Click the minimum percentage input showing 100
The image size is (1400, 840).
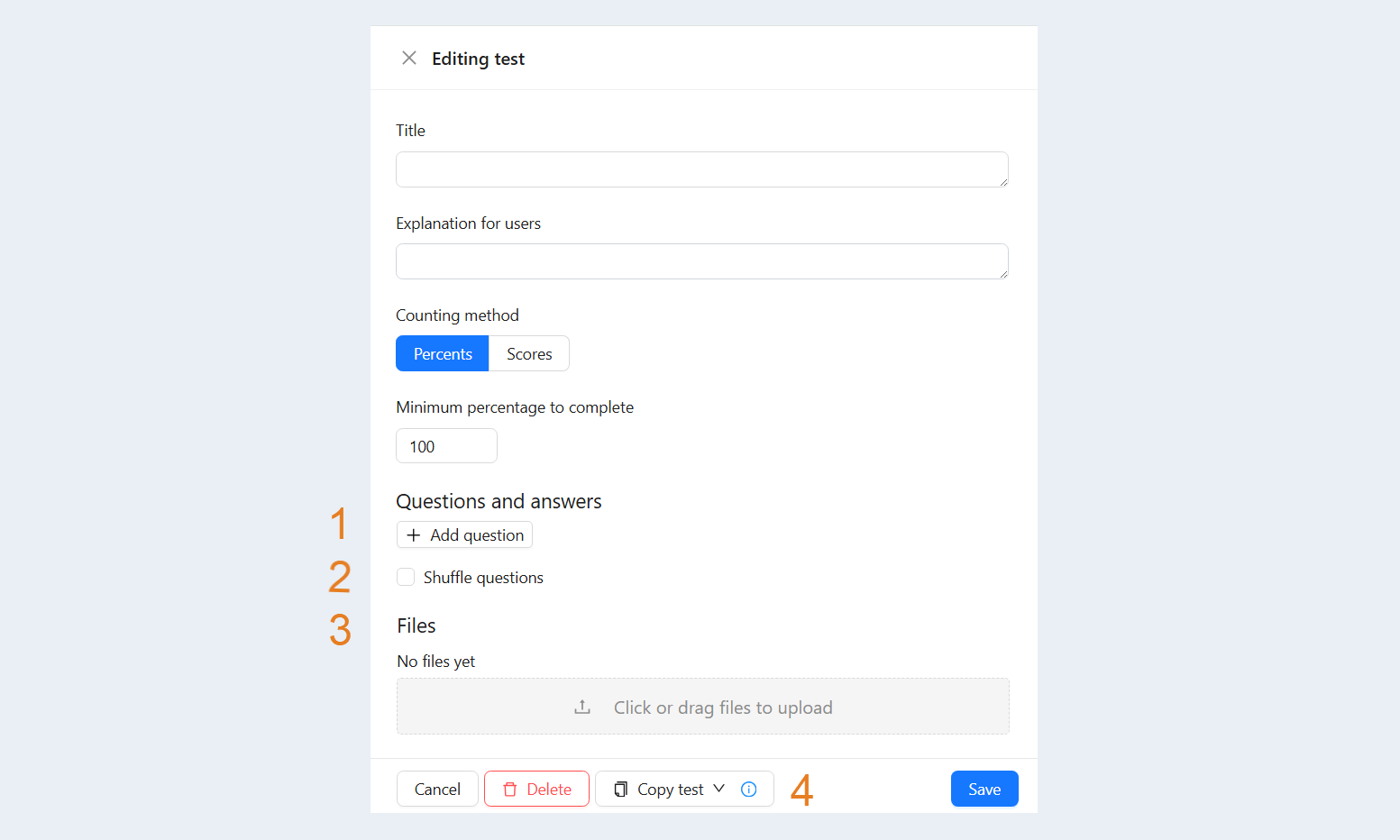(446, 446)
